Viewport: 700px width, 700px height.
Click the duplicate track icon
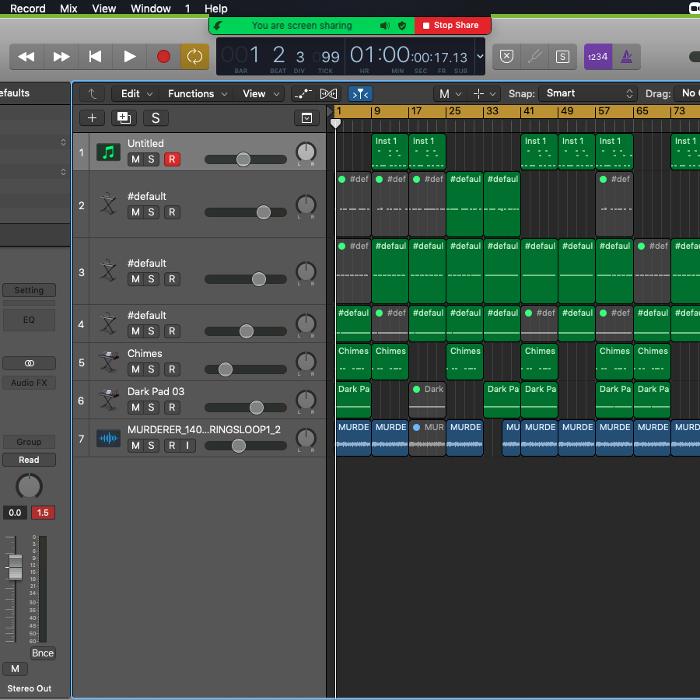pos(124,118)
